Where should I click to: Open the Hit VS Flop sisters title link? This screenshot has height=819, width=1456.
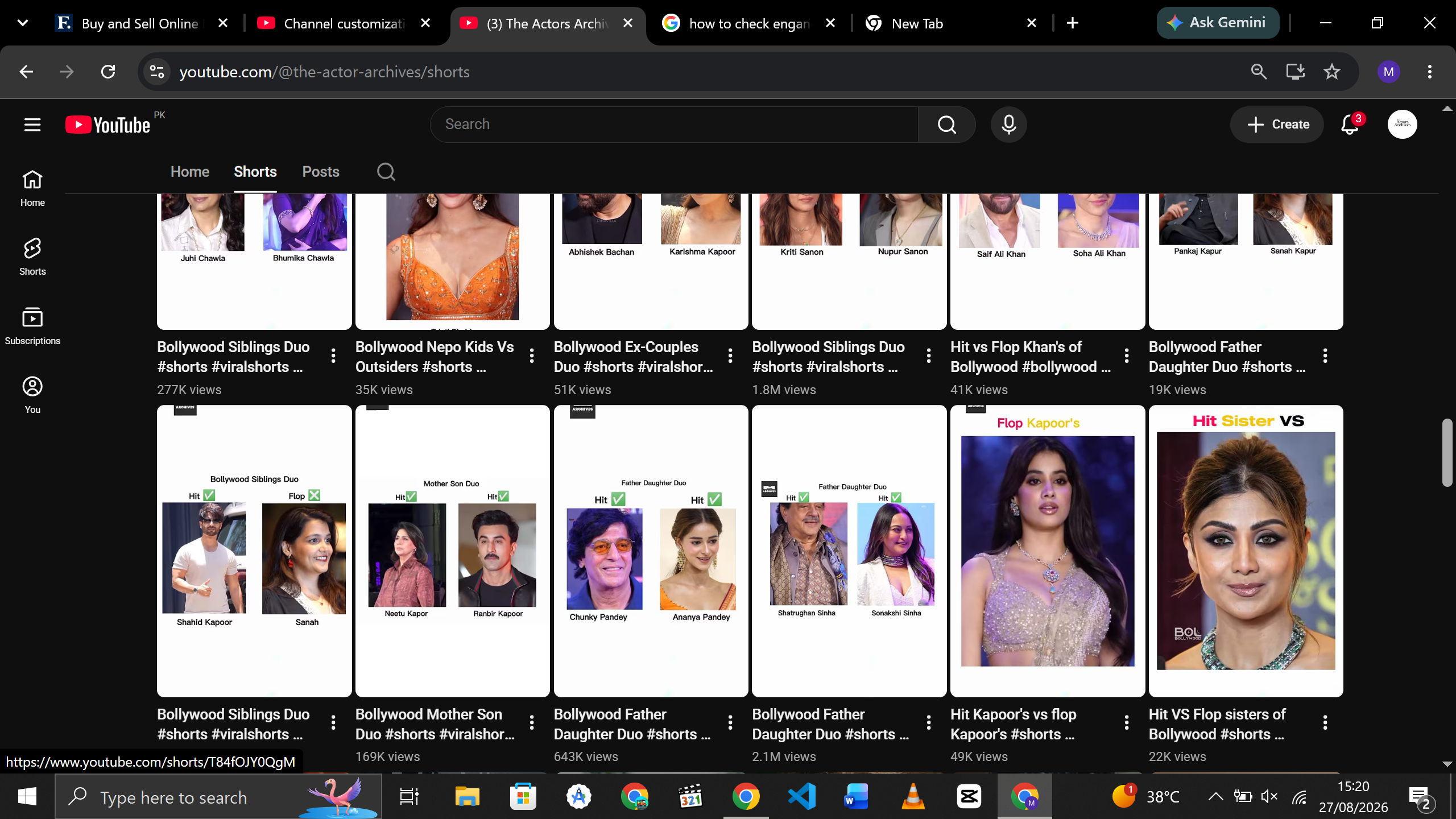[1217, 724]
